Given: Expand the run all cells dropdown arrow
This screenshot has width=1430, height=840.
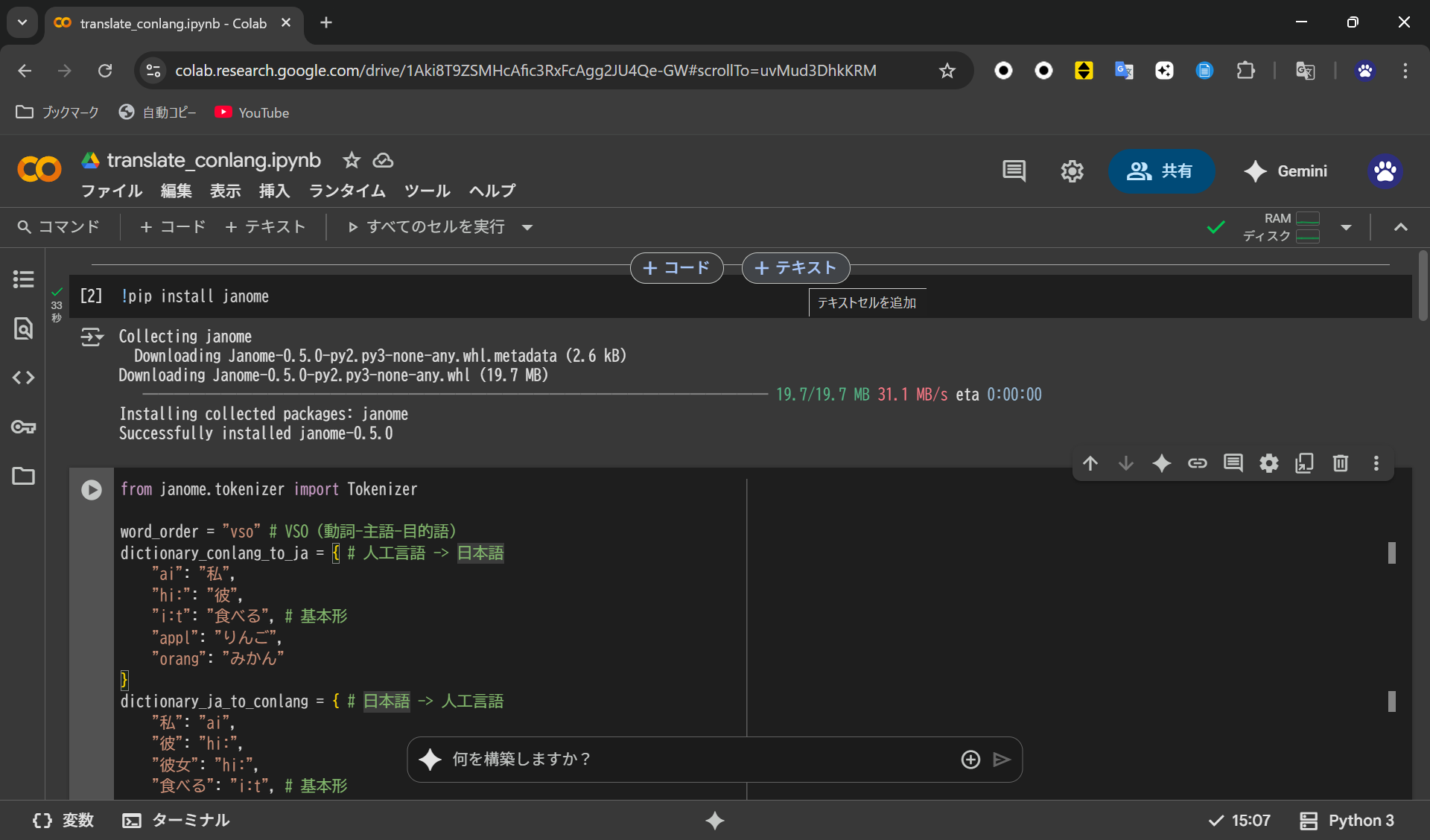Looking at the screenshot, I should [x=527, y=227].
